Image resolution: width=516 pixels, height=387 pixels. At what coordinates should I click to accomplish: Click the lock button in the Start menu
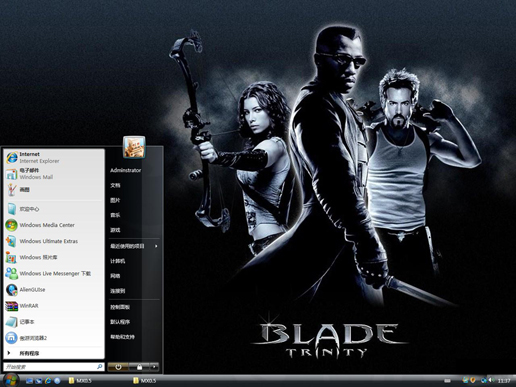point(139,367)
